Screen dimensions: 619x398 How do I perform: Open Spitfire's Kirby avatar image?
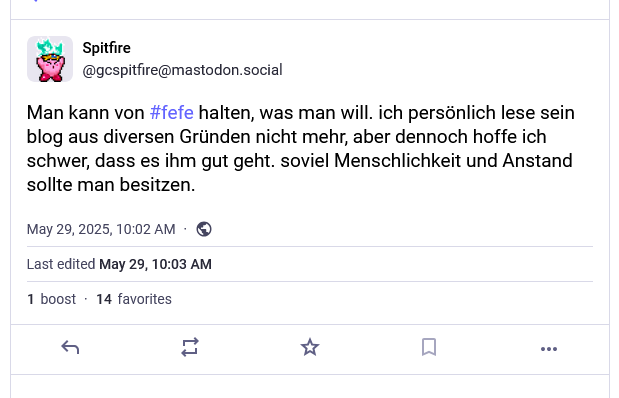click(50, 59)
